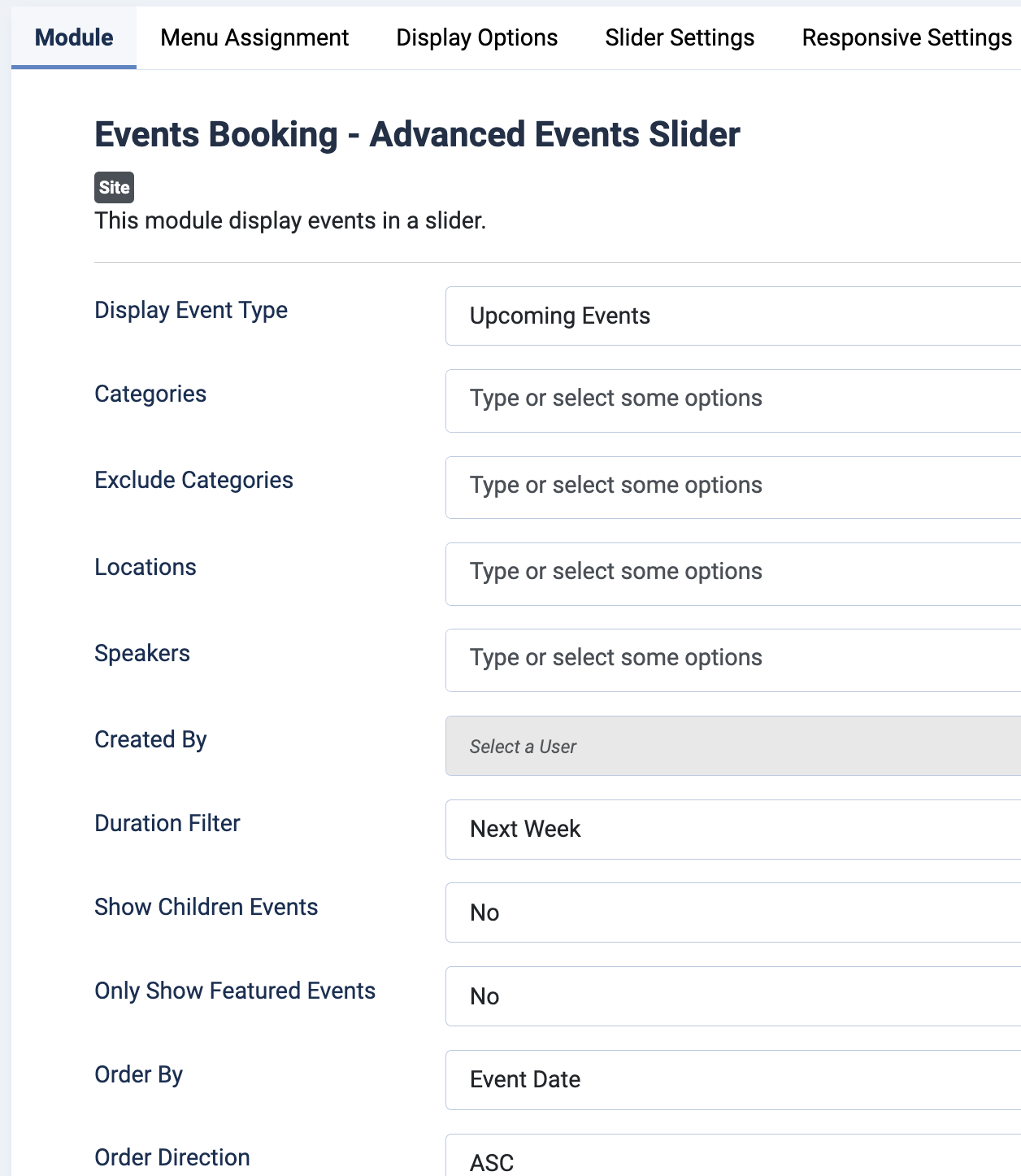Screen dimensions: 1021x1176
Task: Click the Site badge
Action: pyautogui.click(x=114, y=187)
